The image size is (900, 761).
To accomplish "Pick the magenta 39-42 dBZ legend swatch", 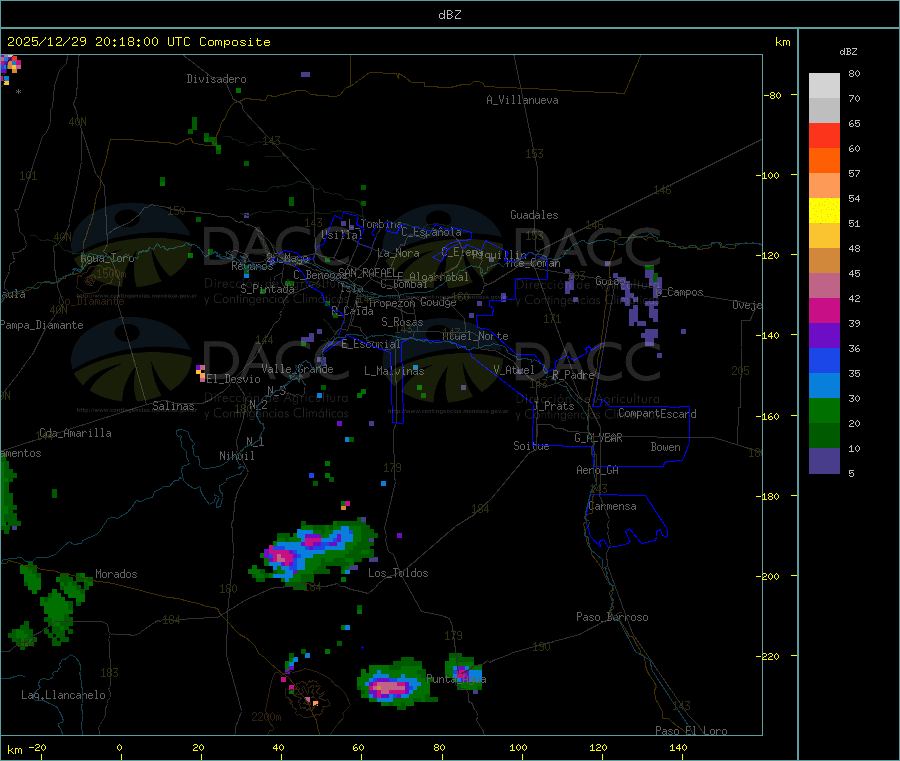I will [x=824, y=310].
